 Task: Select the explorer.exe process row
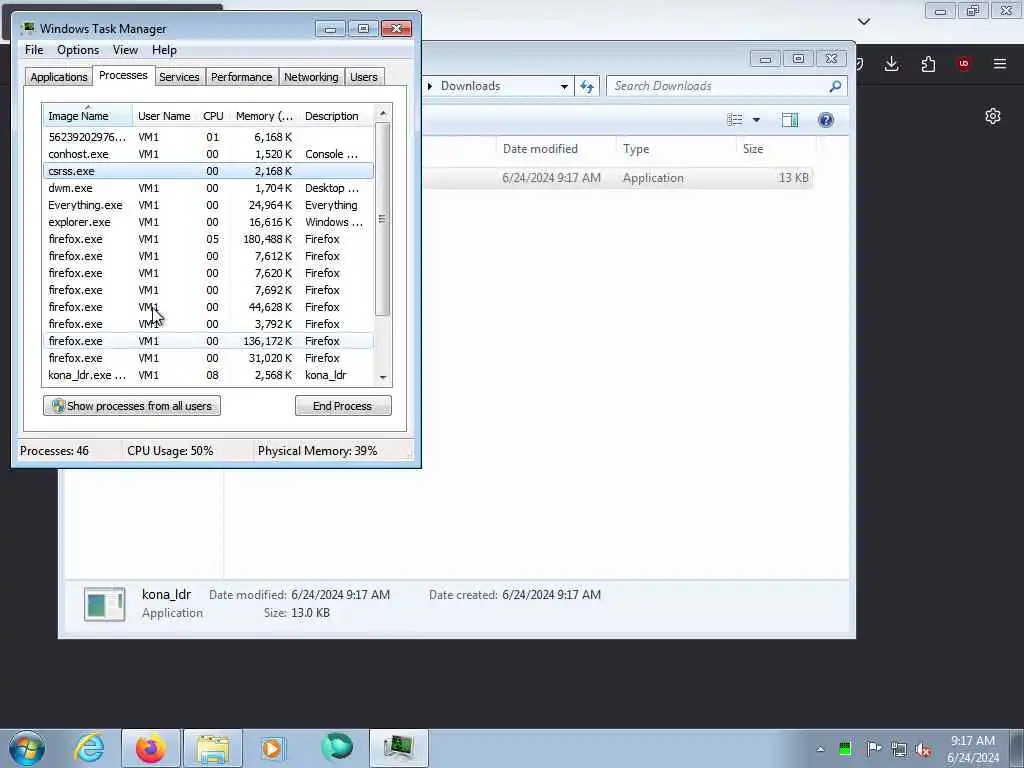point(209,222)
